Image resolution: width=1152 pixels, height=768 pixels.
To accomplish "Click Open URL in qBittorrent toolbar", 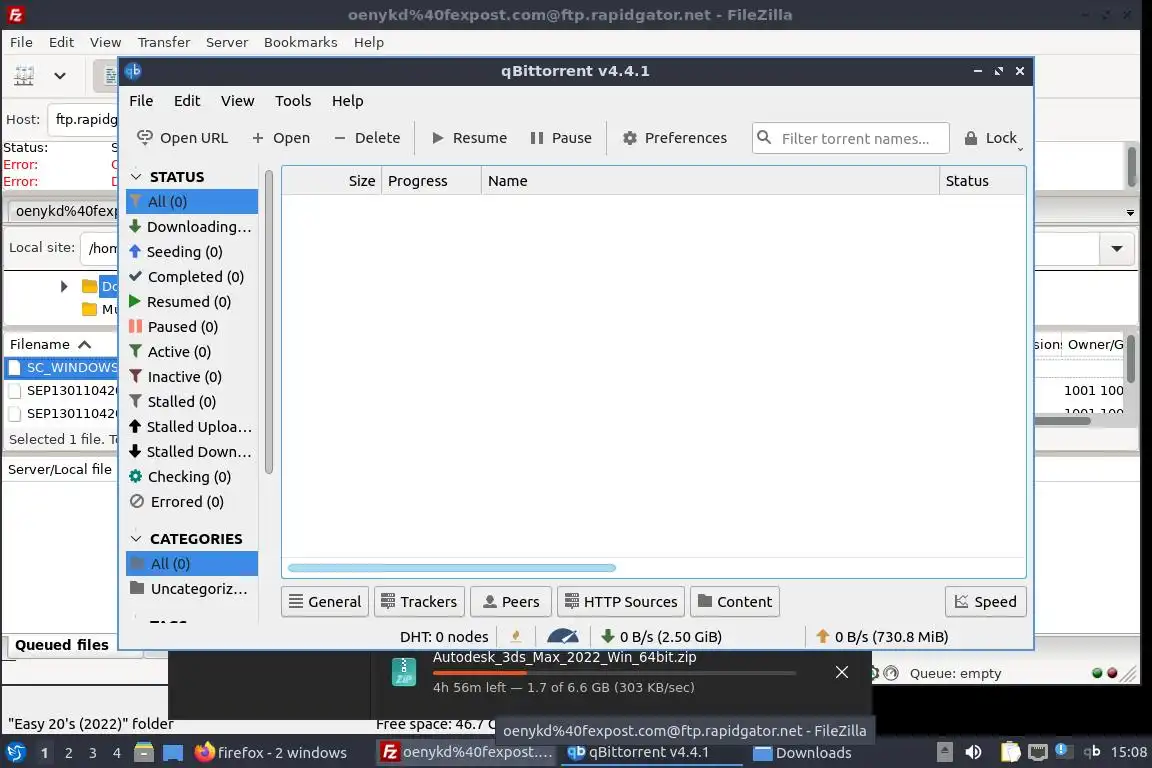I will pos(183,138).
